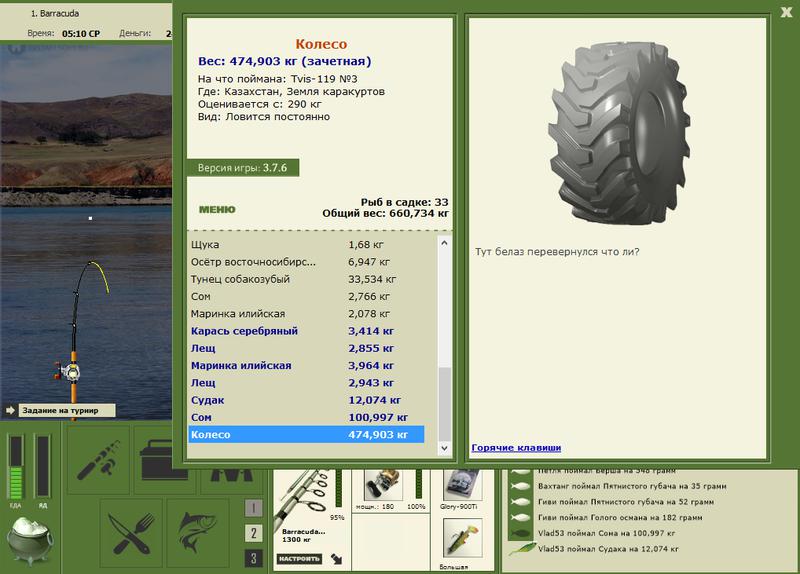The height and width of the screenshot is (574, 800).
Task: Click scrollbar down arrow in fish list
Action: pos(444,448)
